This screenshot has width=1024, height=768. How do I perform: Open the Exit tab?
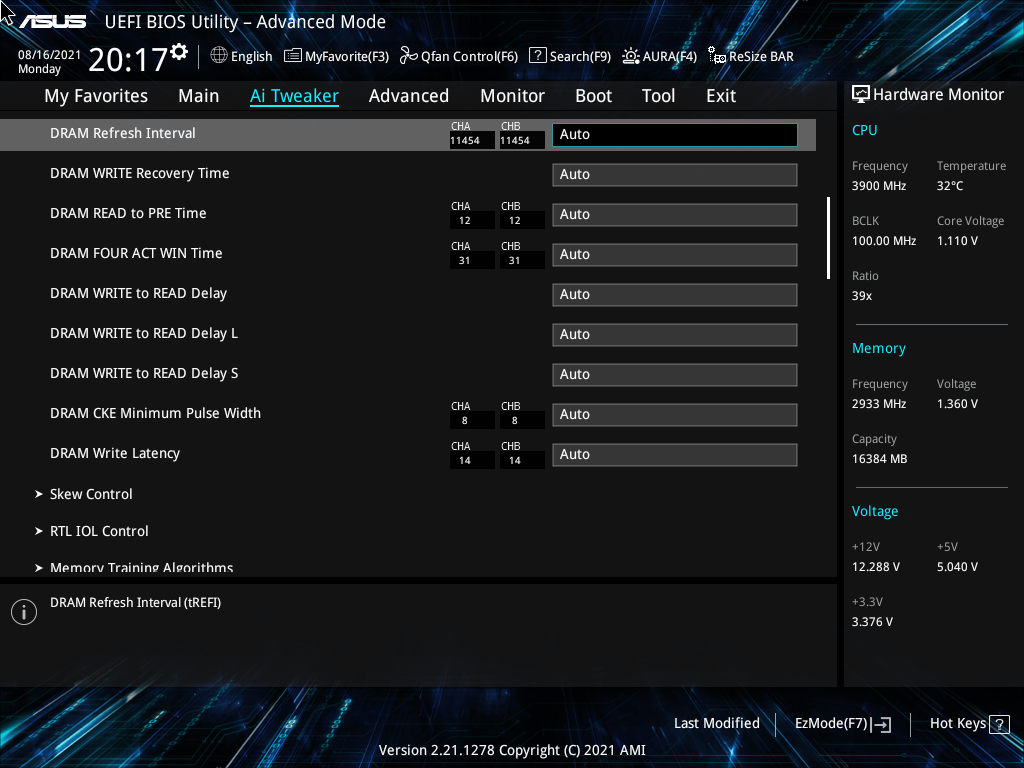tap(721, 96)
